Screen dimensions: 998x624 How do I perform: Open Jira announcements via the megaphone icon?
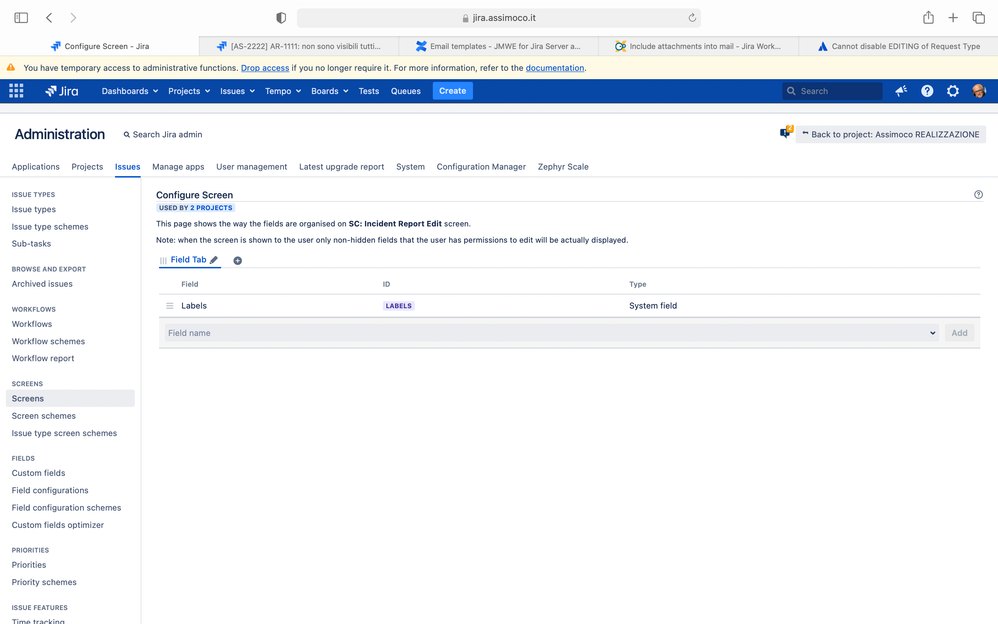click(900, 90)
